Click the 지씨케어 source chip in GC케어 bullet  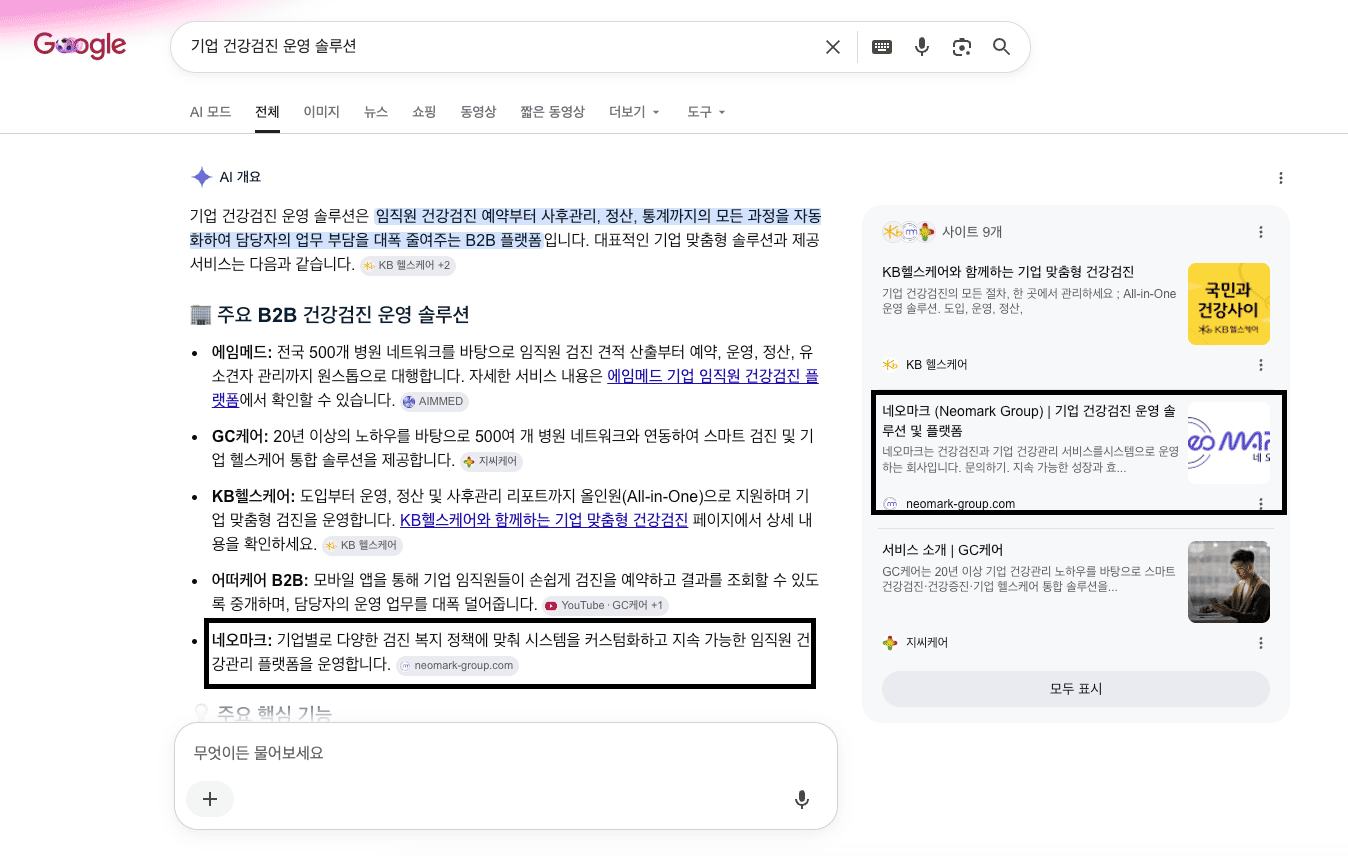(x=491, y=462)
